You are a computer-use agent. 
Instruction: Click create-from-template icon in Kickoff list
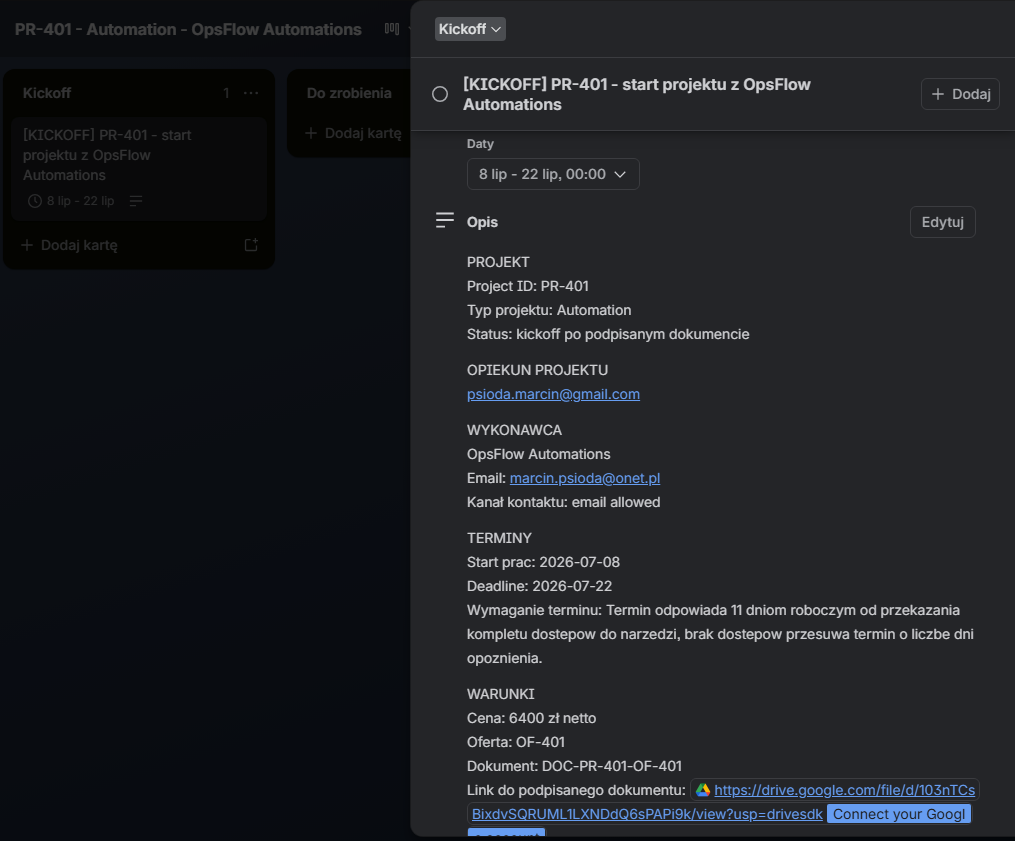pyautogui.click(x=251, y=245)
